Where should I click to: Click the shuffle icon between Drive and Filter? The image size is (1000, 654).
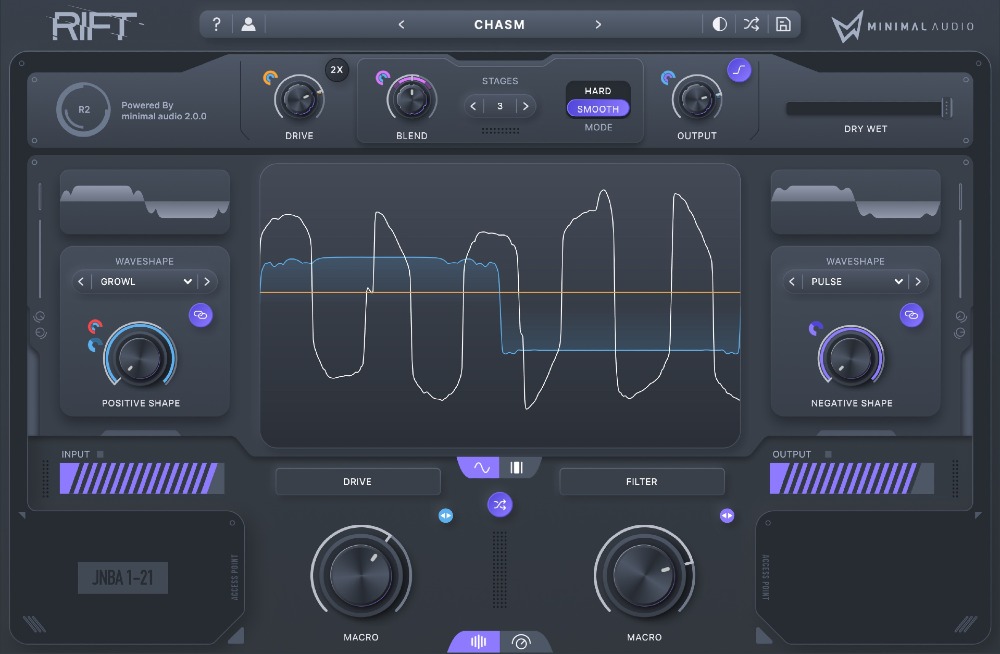coord(500,505)
